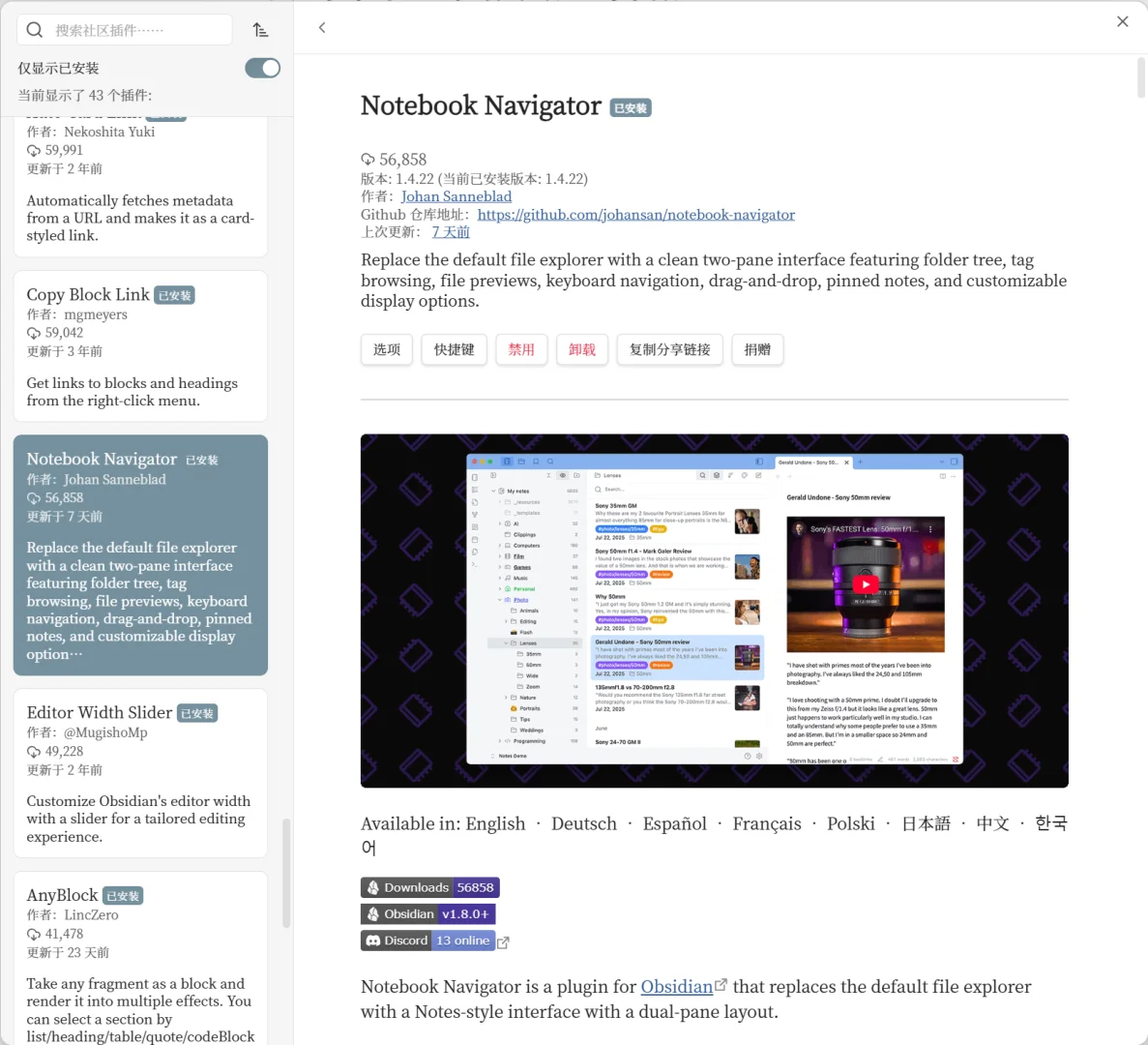Click the donate button
The height and width of the screenshot is (1045, 1148).
tap(757, 349)
